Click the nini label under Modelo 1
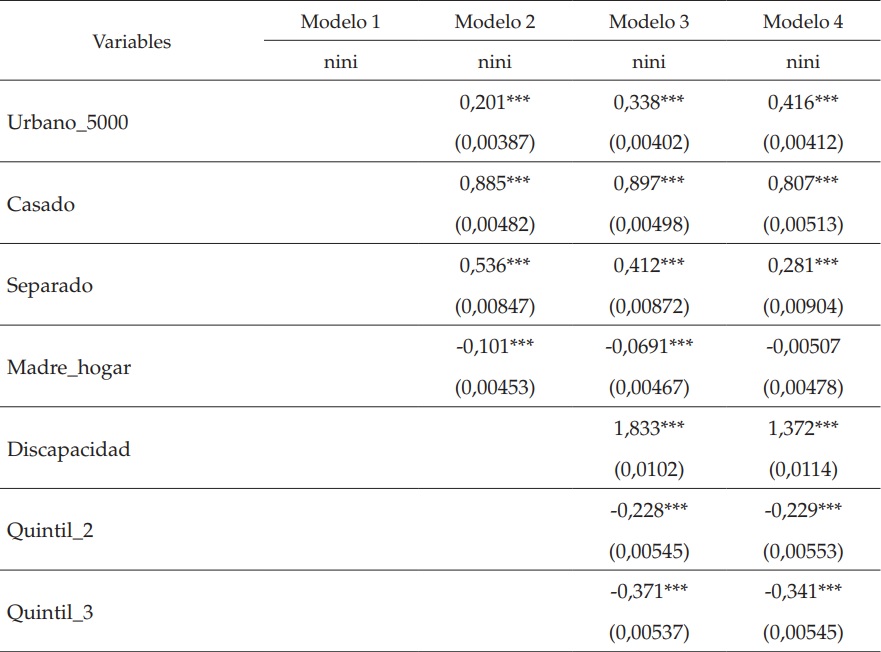Image resolution: width=881 pixels, height=652 pixels. [x=341, y=62]
